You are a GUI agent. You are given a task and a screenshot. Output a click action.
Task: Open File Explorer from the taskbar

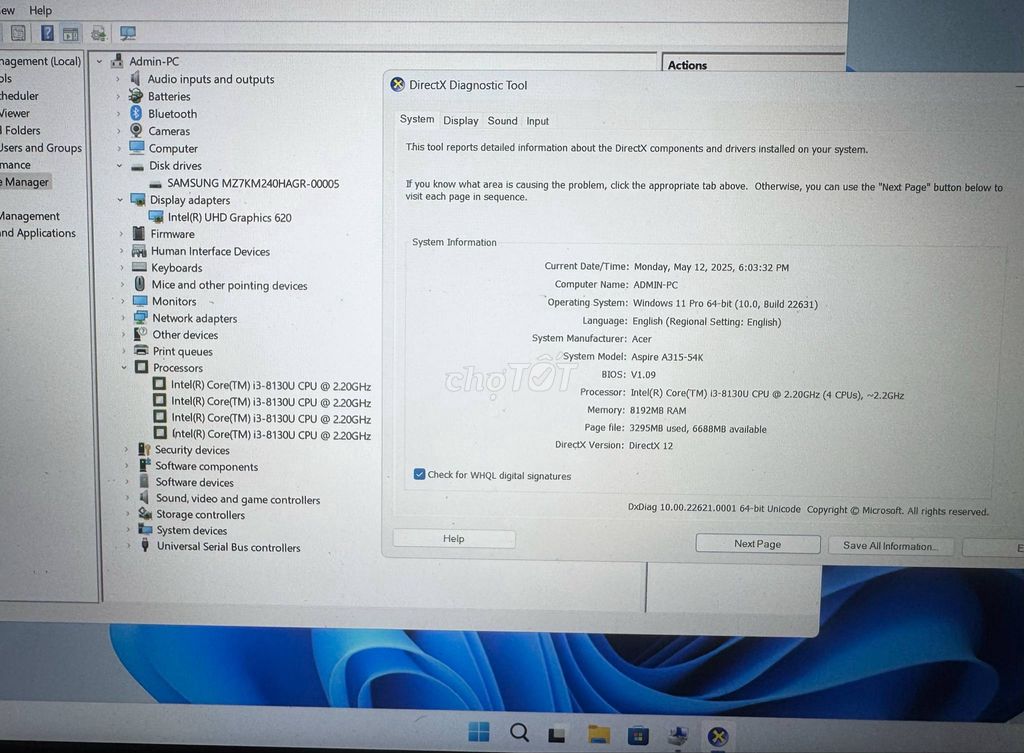(599, 735)
